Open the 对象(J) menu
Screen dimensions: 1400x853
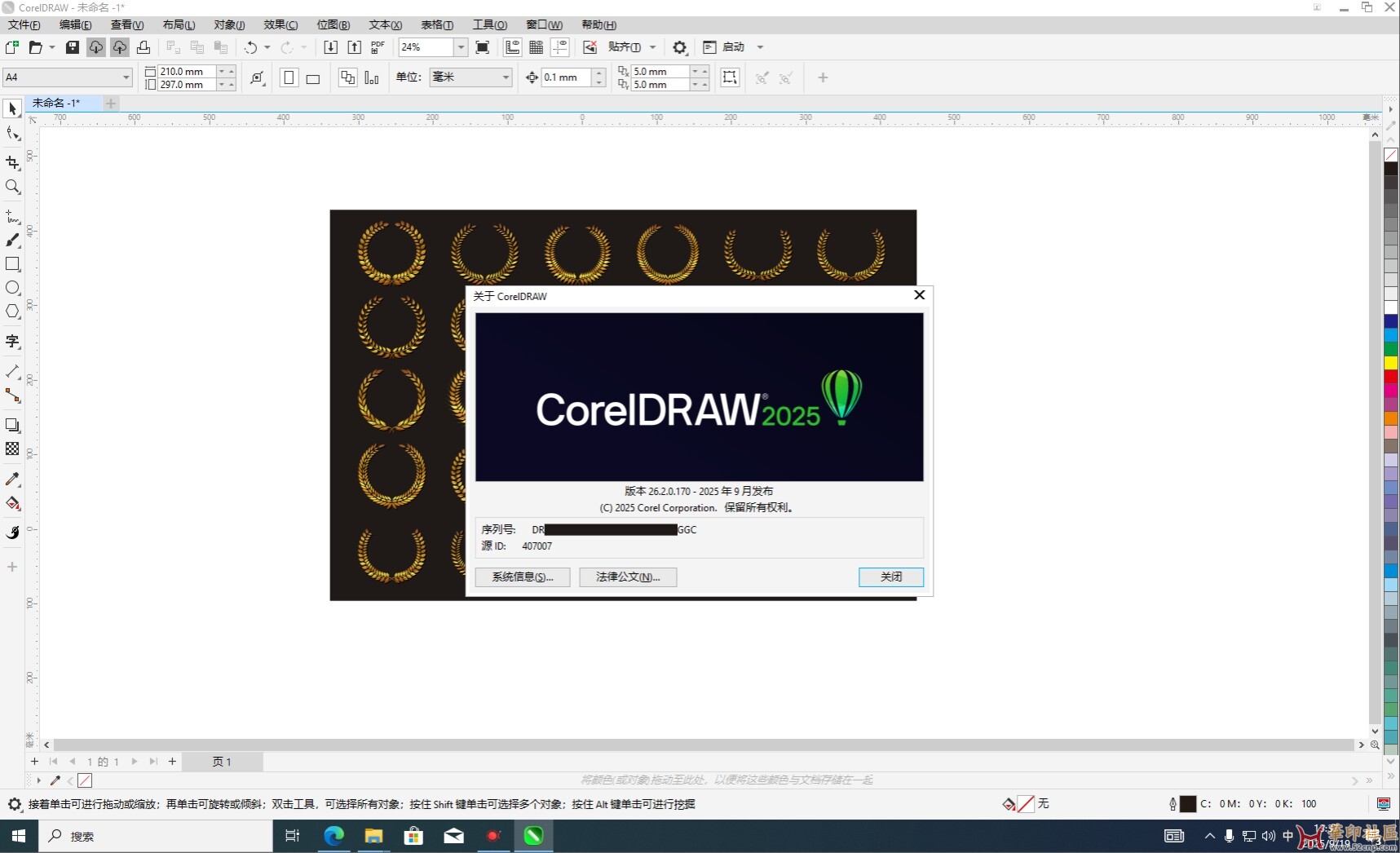pyautogui.click(x=229, y=24)
